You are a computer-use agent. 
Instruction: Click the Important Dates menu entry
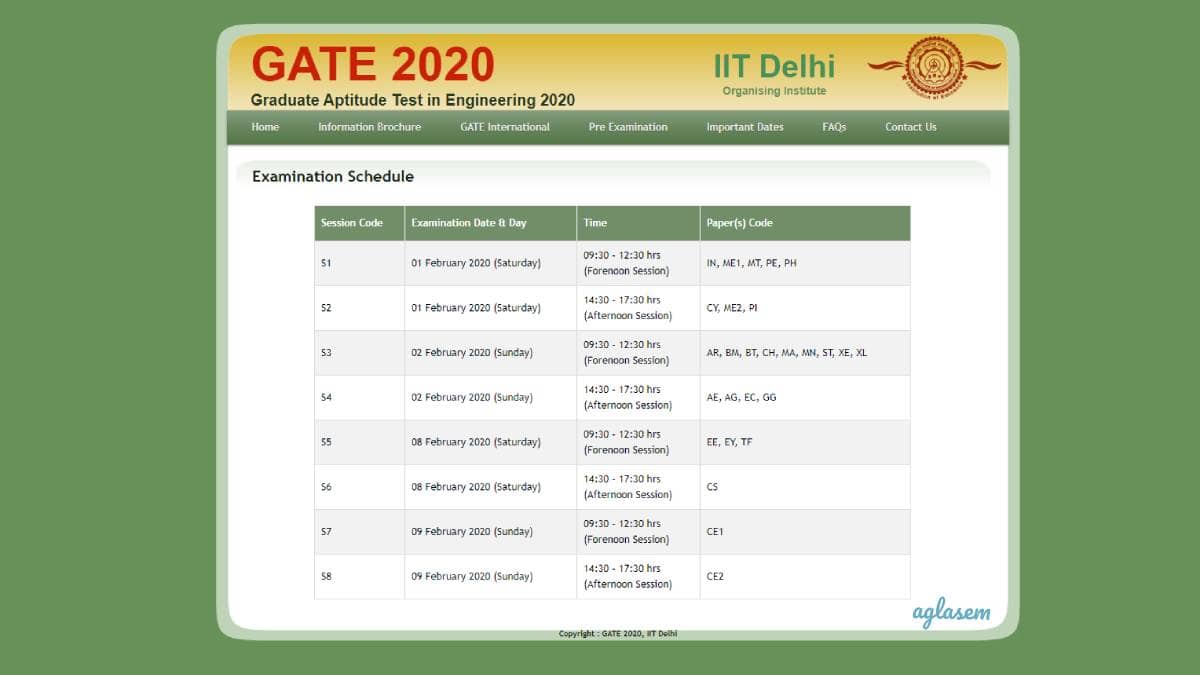click(x=745, y=127)
